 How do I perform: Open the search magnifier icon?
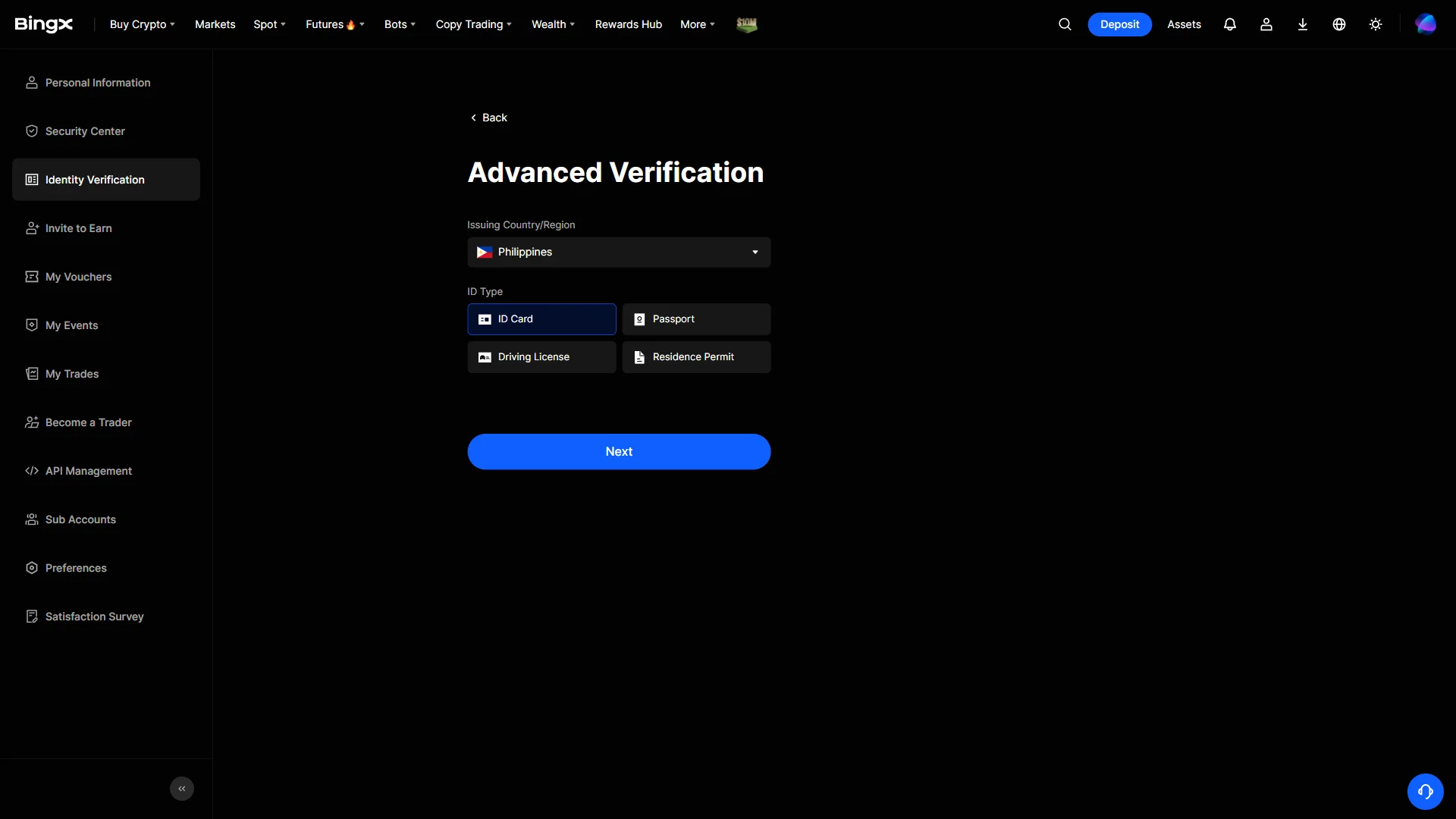coord(1065,24)
